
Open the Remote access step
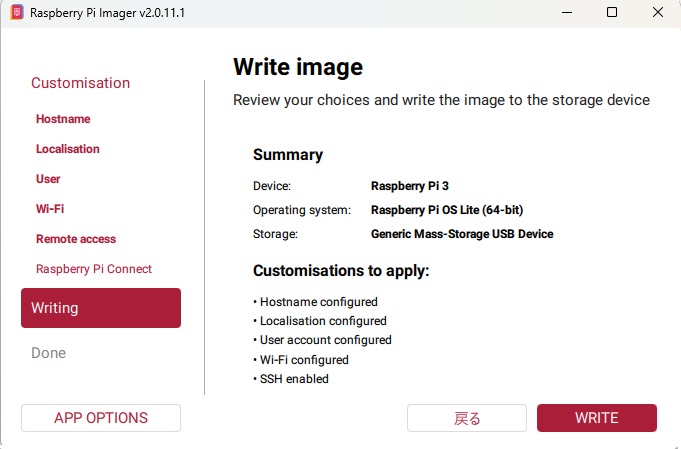pyautogui.click(x=76, y=239)
